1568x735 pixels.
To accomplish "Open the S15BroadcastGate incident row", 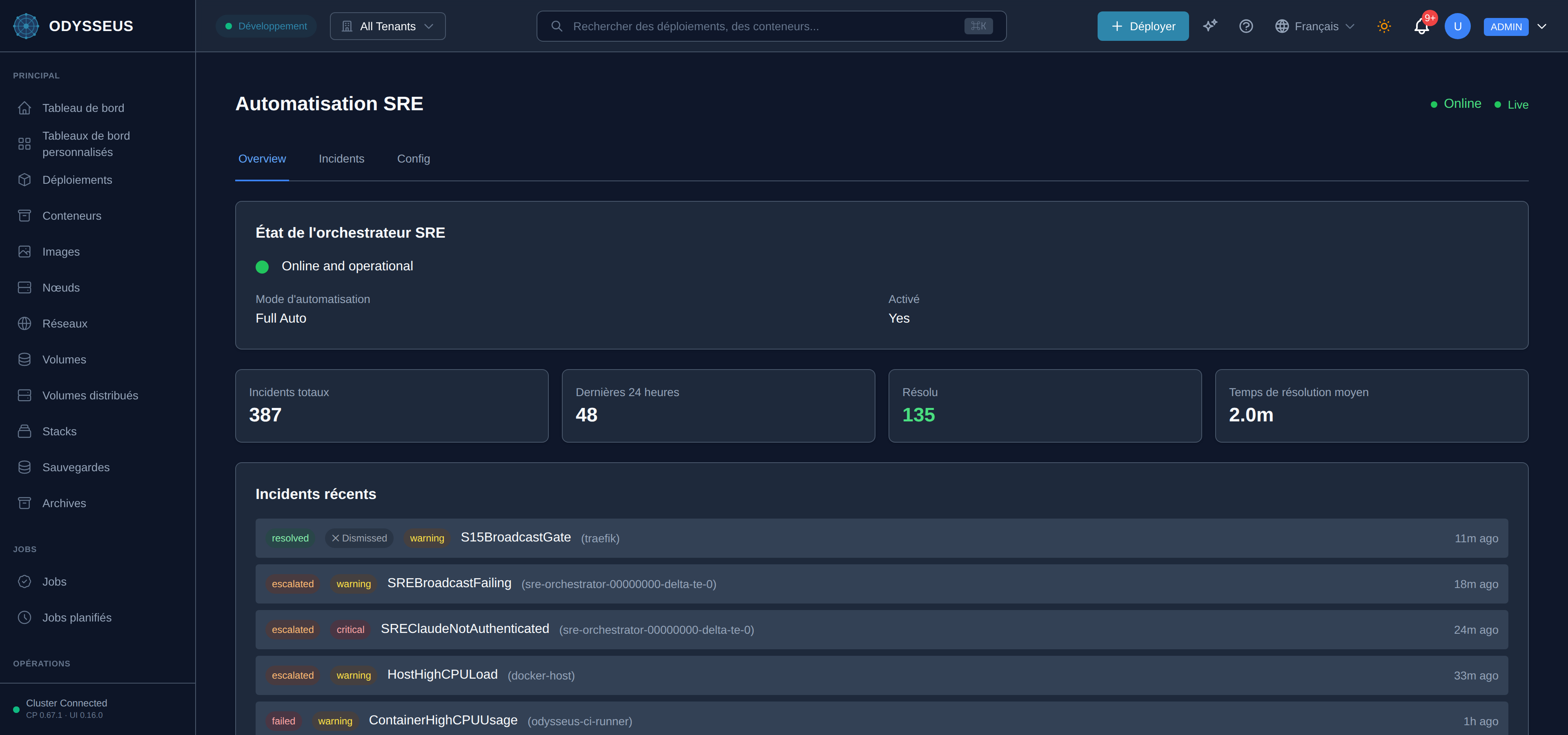I will [882, 538].
